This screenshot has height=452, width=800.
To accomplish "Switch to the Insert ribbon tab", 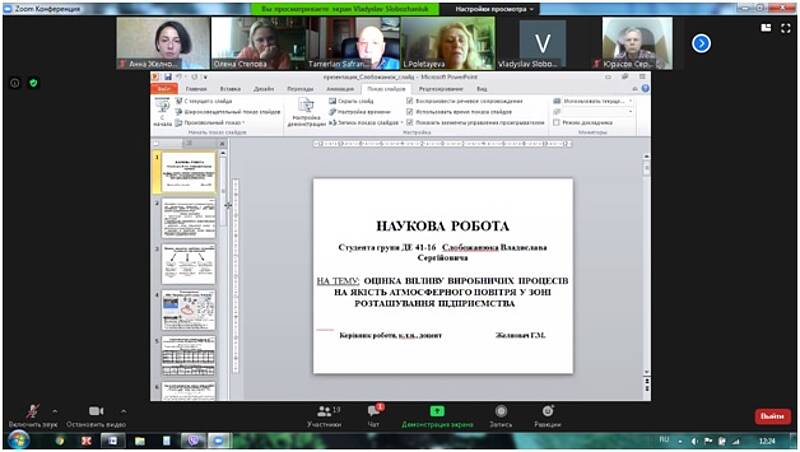I will (229, 89).
